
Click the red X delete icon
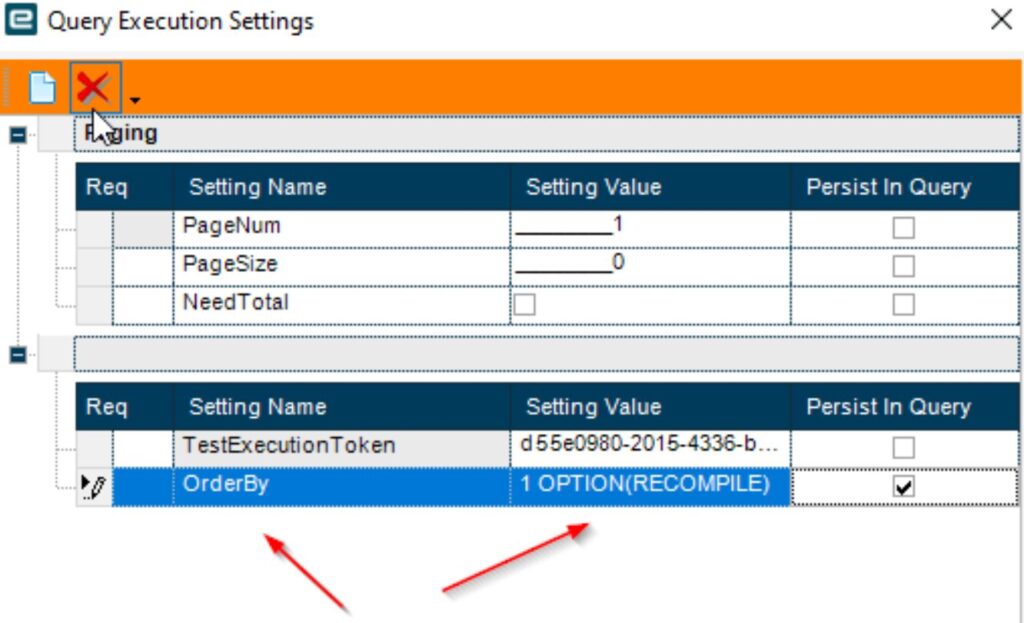(x=93, y=88)
